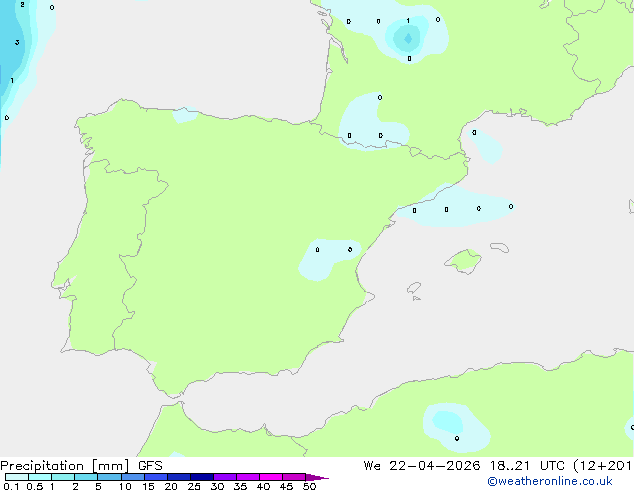This screenshot has height=490, width=634.
Task: Click the 50 mm arrow tip of legend
Action: click(x=317, y=477)
